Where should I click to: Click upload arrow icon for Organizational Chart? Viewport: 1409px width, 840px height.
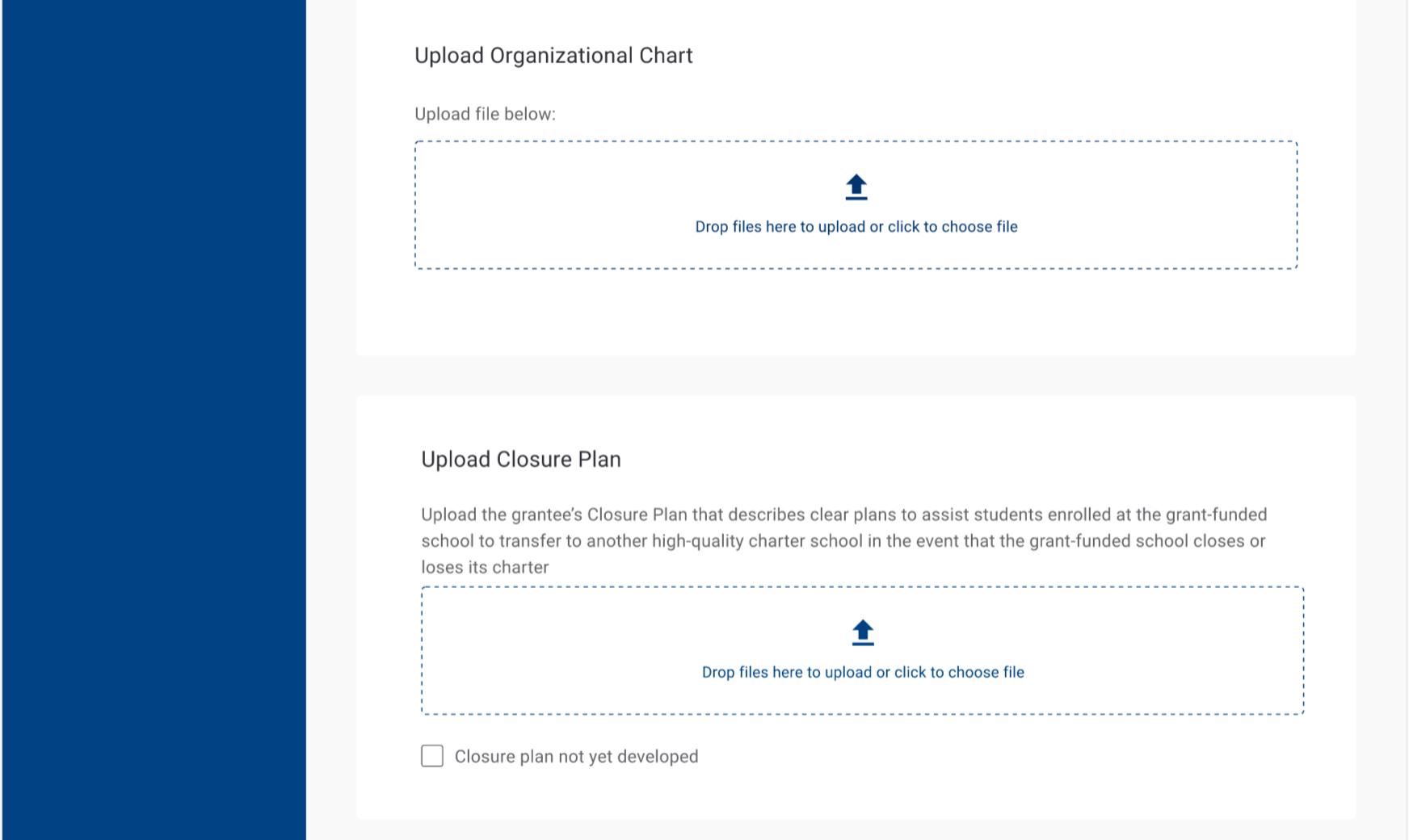tap(856, 187)
